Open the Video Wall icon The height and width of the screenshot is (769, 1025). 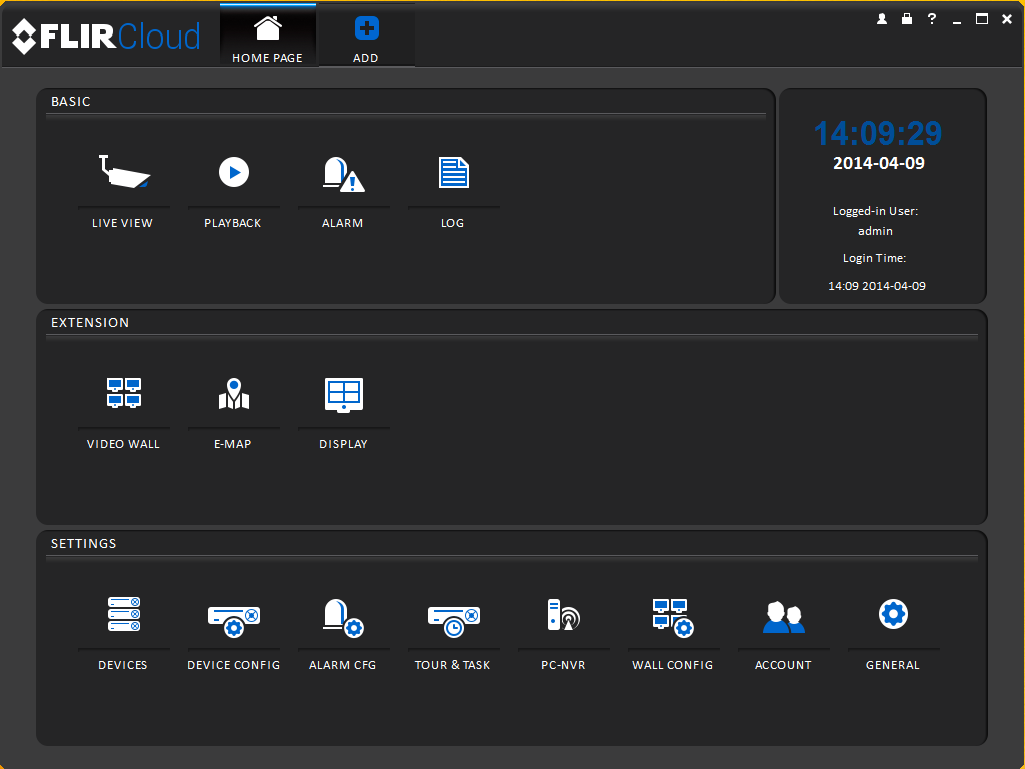pos(124,392)
